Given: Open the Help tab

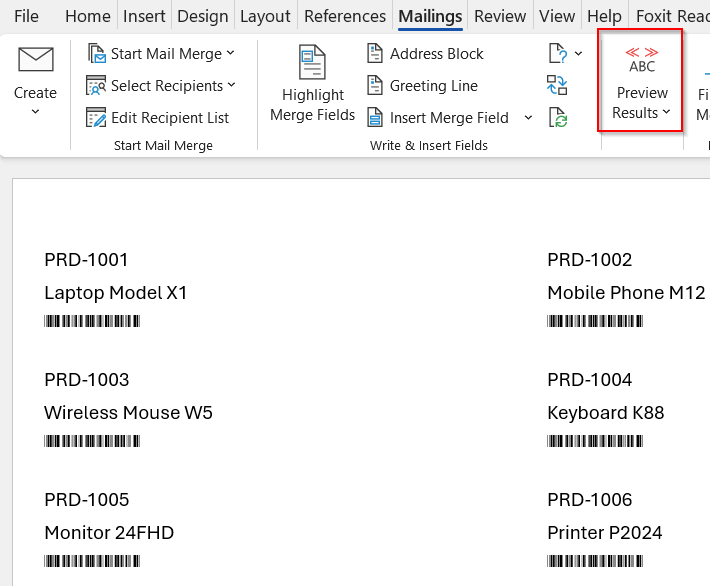Looking at the screenshot, I should tap(604, 16).
